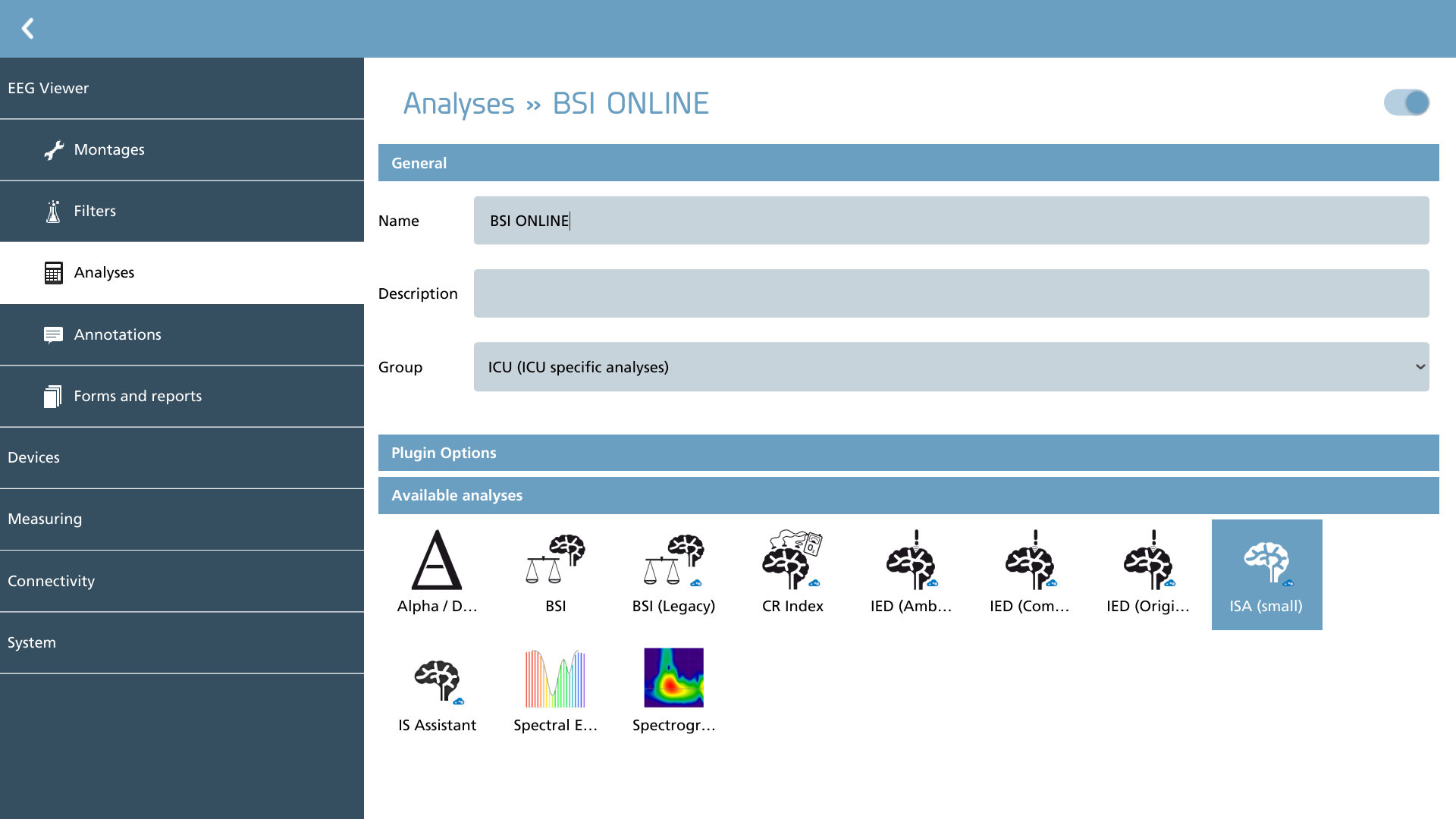The width and height of the screenshot is (1456, 819).
Task: Click the back arrow button
Action: 28,29
